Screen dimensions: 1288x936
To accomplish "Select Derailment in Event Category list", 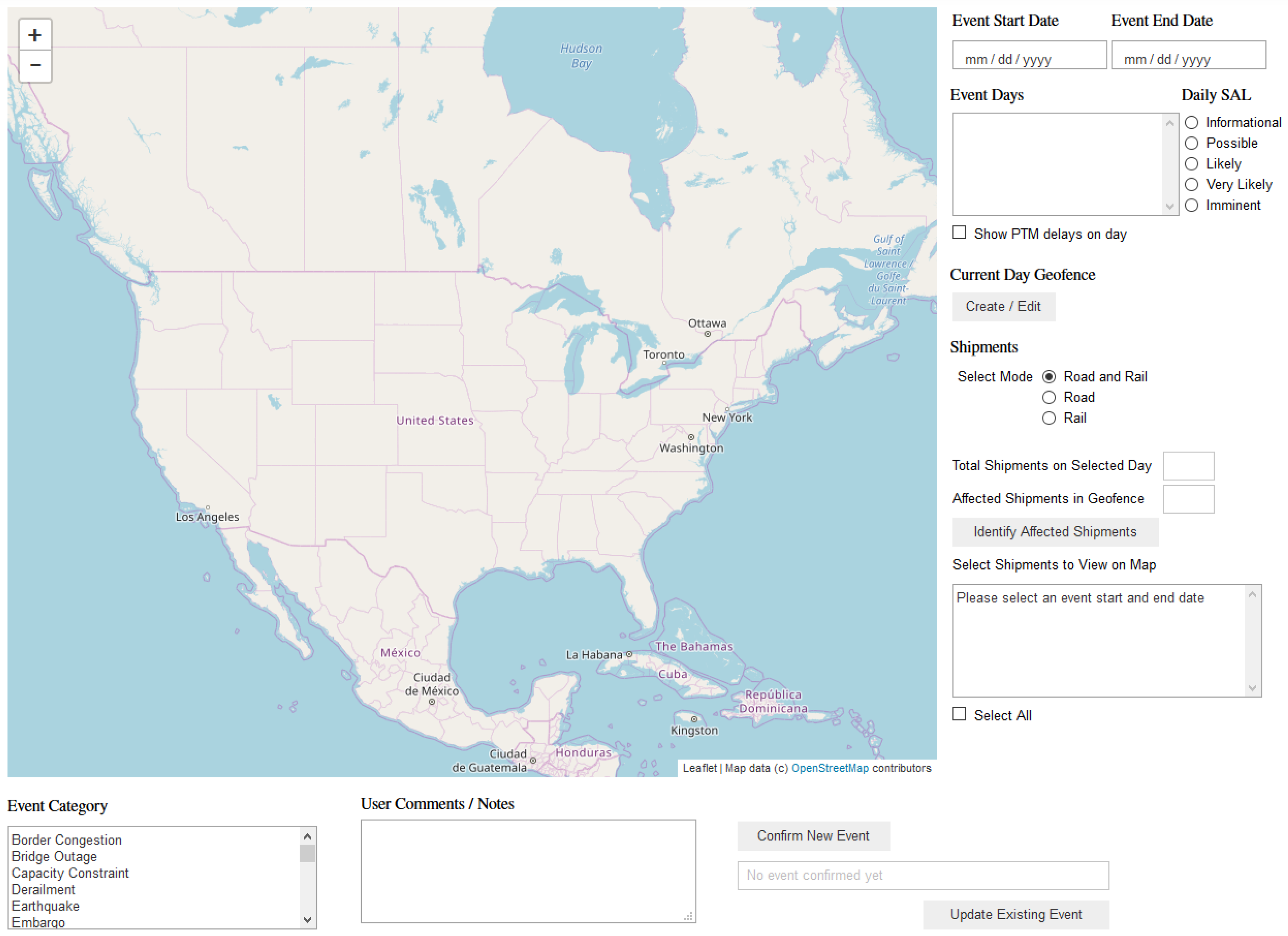I will (43, 889).
